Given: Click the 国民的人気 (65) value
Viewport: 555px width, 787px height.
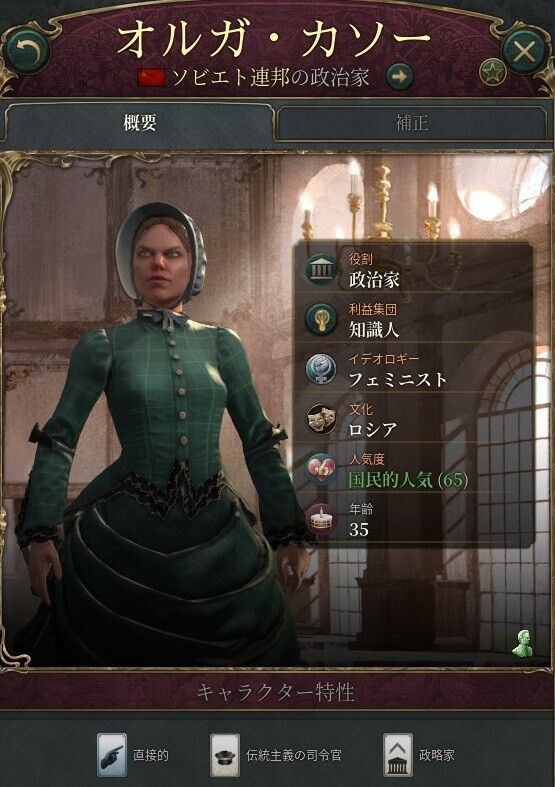Looking at the screenshot, I should tap(408, 480).
